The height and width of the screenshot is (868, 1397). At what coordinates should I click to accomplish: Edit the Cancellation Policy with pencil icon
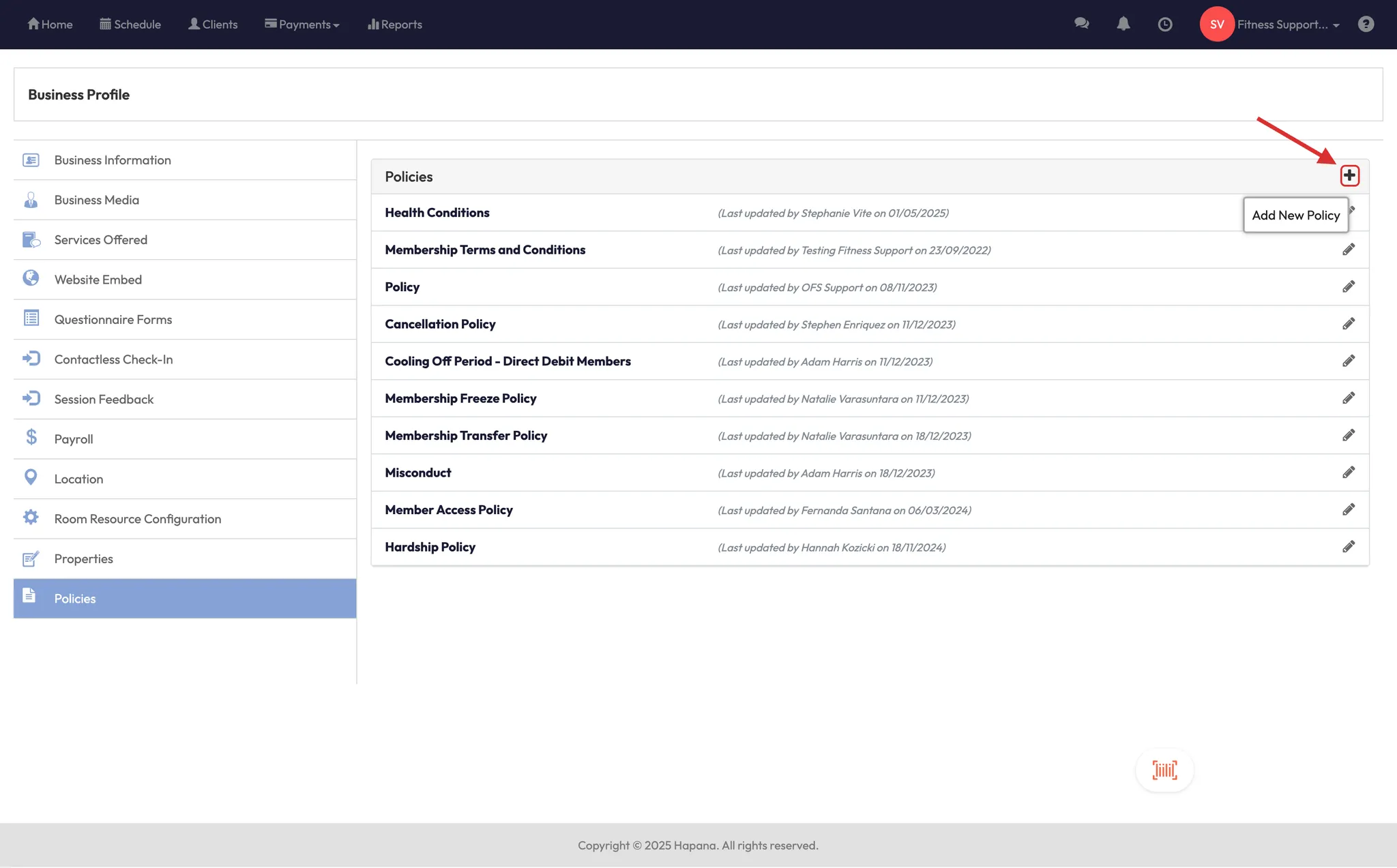click(x=1349, y=324)
